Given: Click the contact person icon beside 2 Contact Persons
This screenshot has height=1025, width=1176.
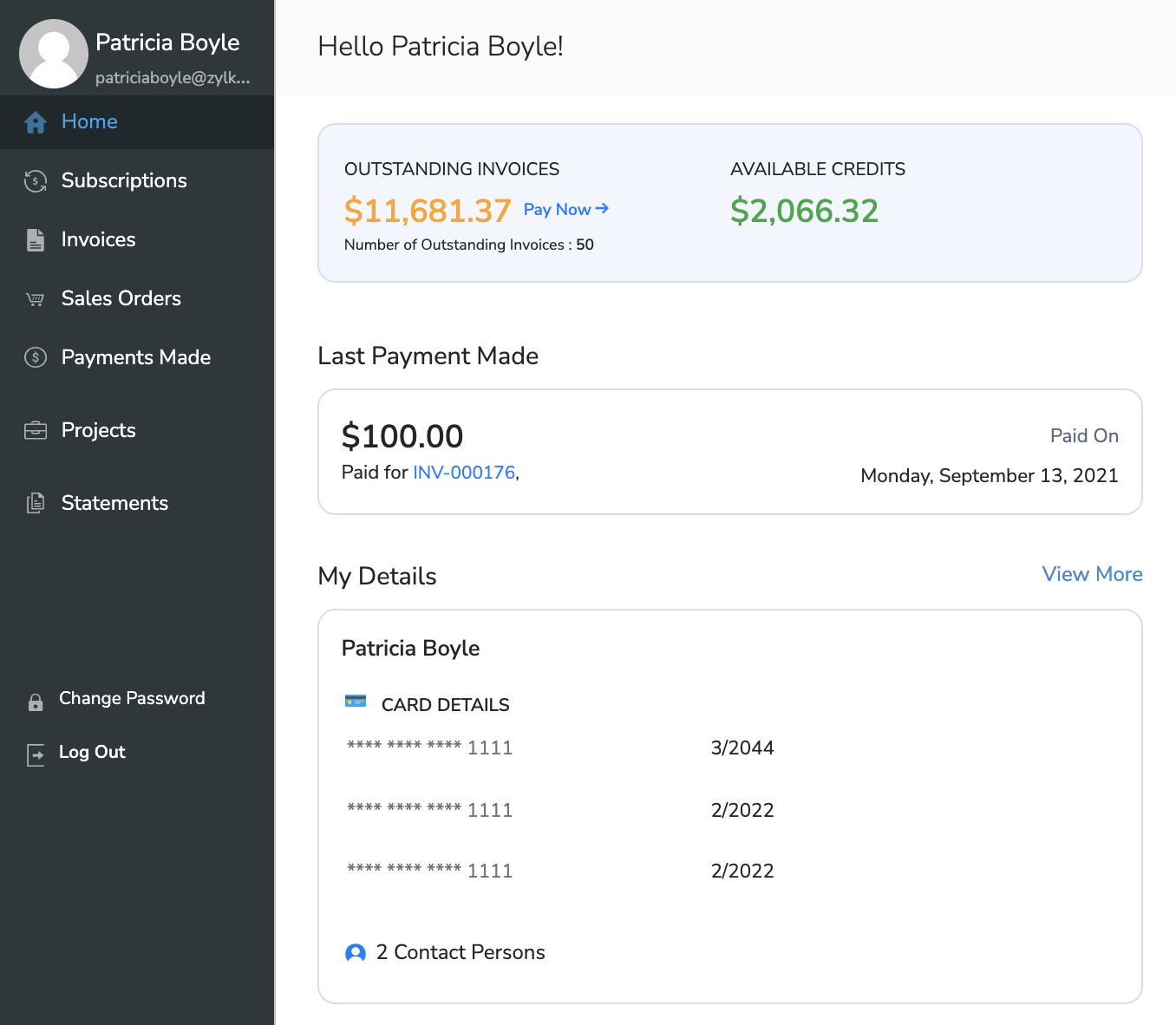Looking at the screenshot, I should (x=356, y=952).
